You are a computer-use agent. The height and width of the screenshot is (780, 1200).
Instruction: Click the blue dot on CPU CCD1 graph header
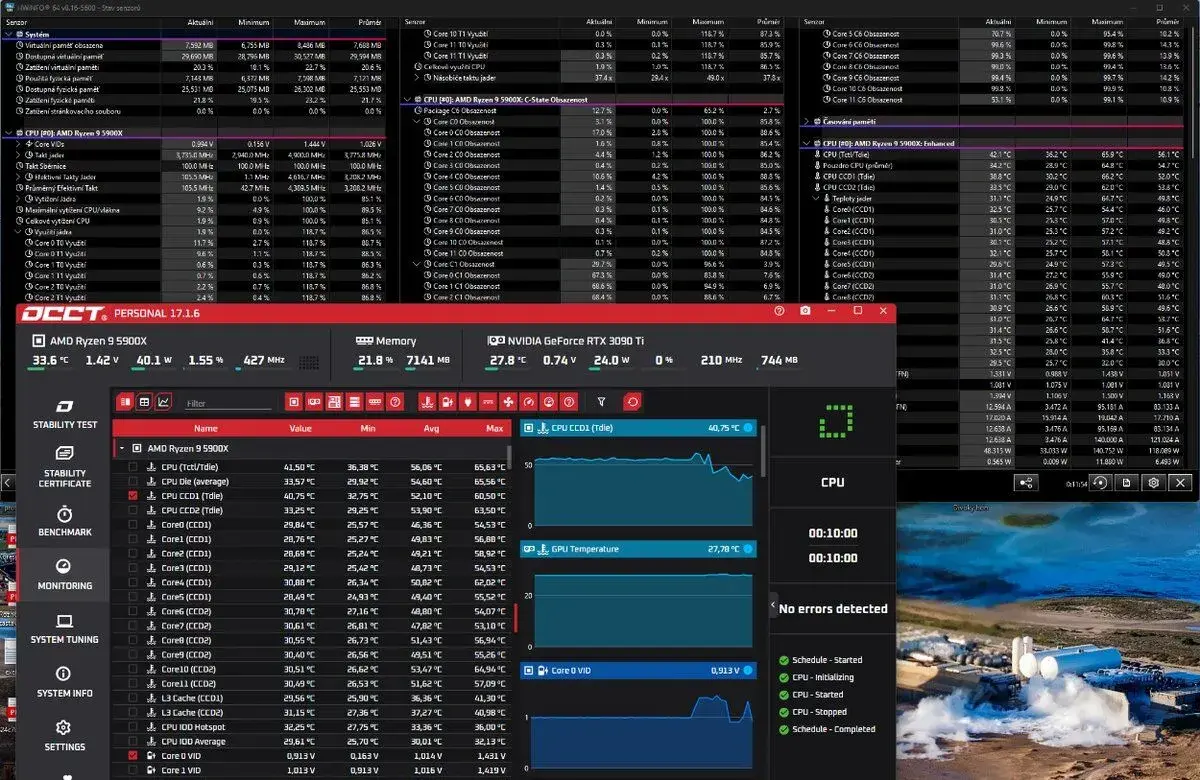coord(747,428)
